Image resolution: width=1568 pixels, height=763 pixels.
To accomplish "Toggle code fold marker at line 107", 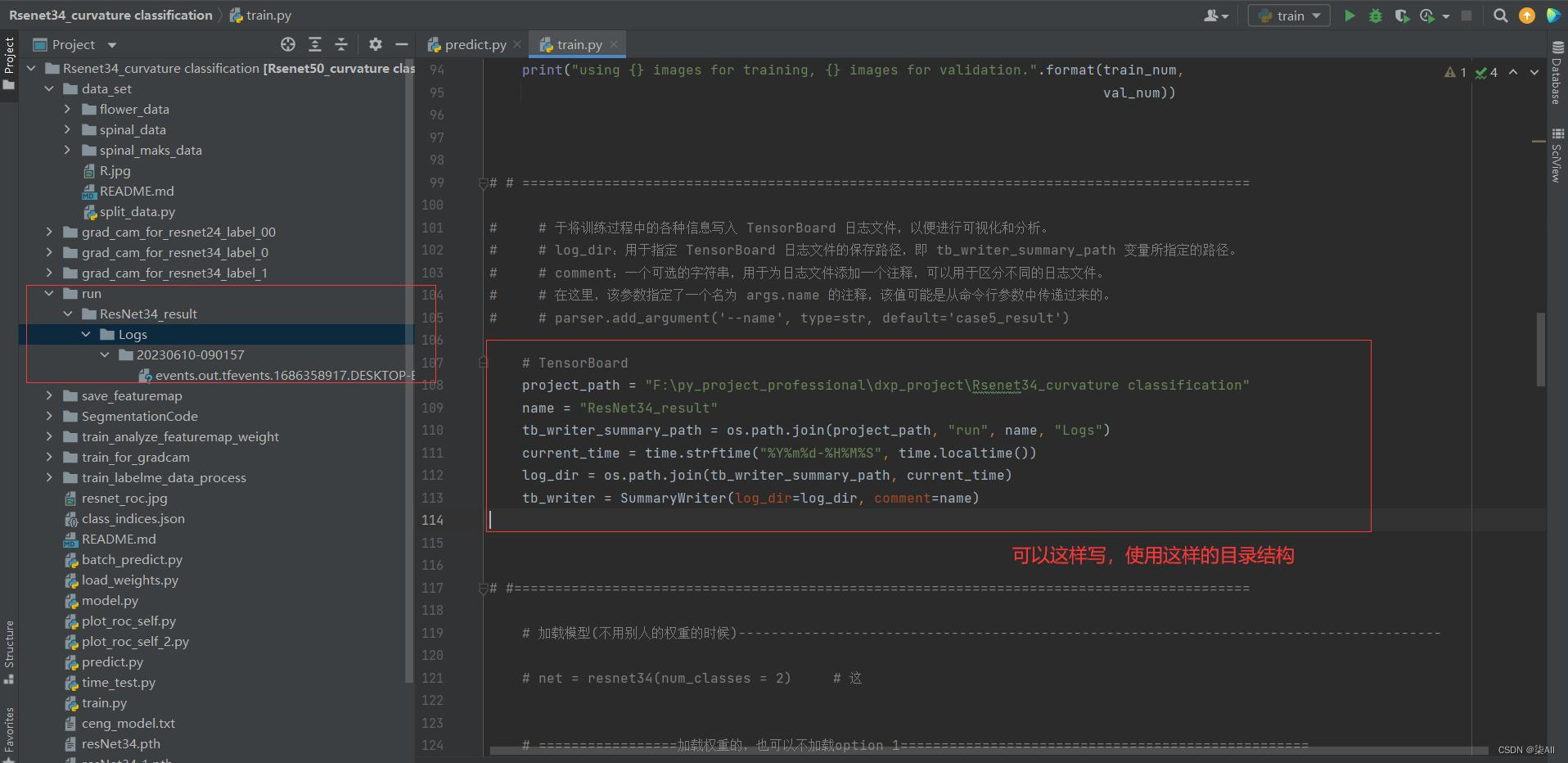I will [483, 363].
